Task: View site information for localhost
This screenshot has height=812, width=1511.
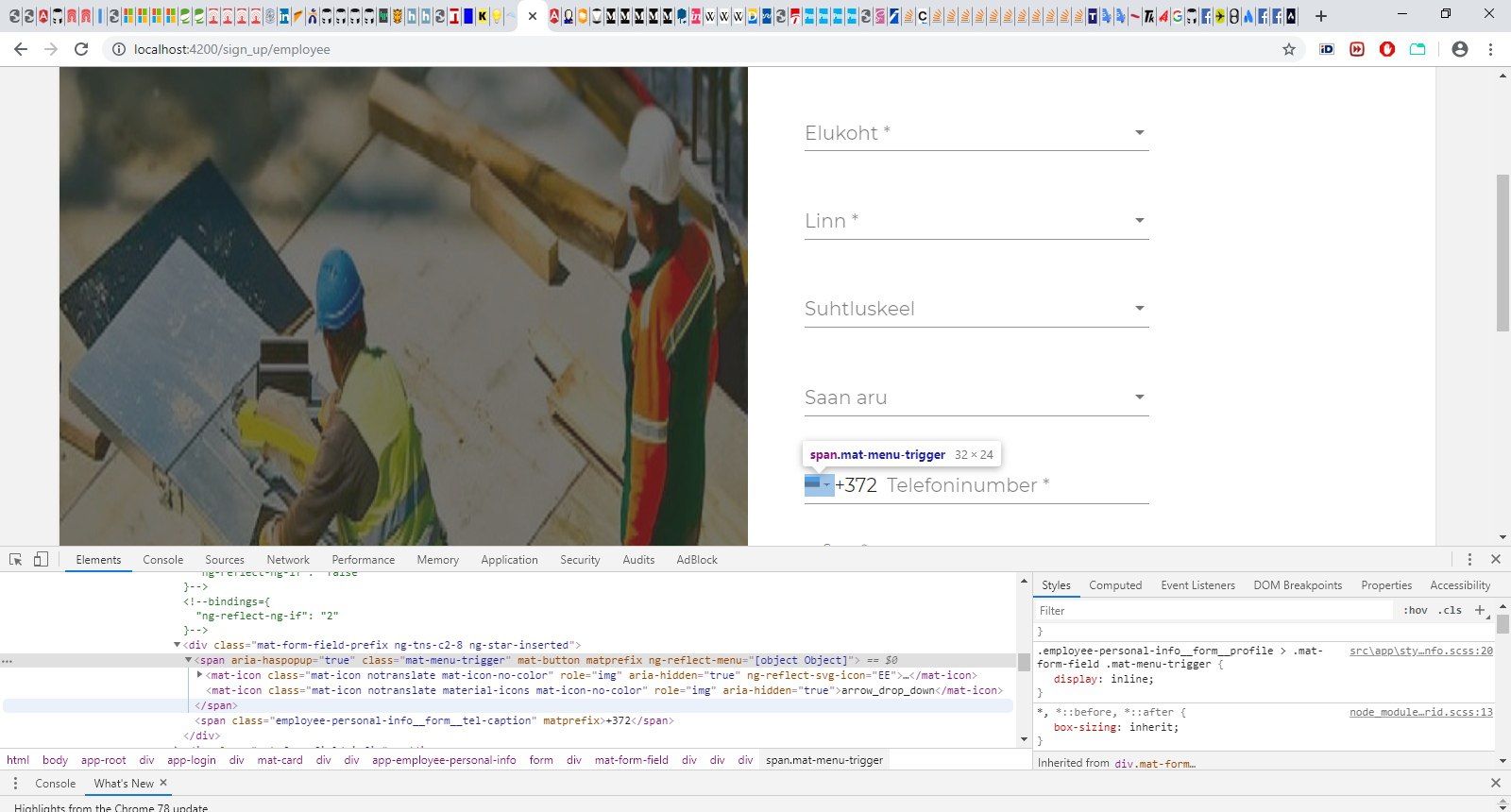Action: 119,49
